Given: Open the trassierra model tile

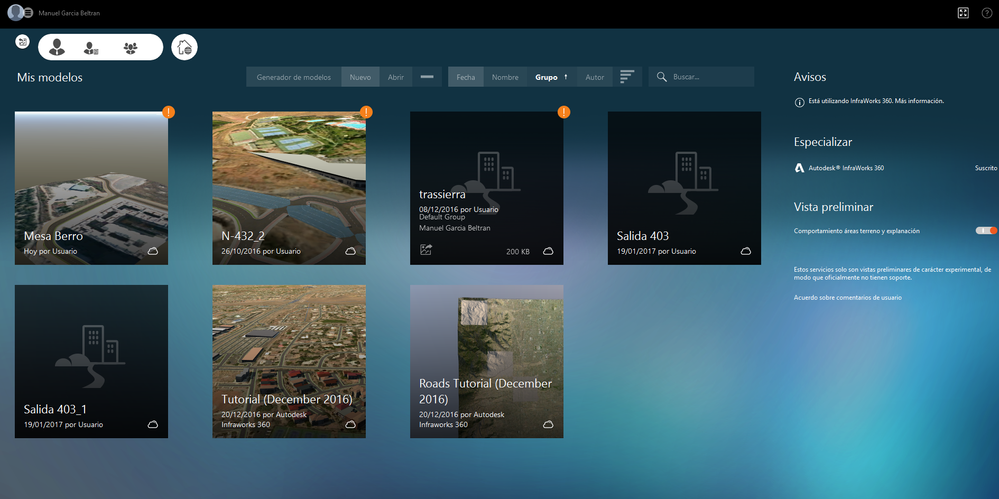Looking at the screenshot, I should (487, 188).
